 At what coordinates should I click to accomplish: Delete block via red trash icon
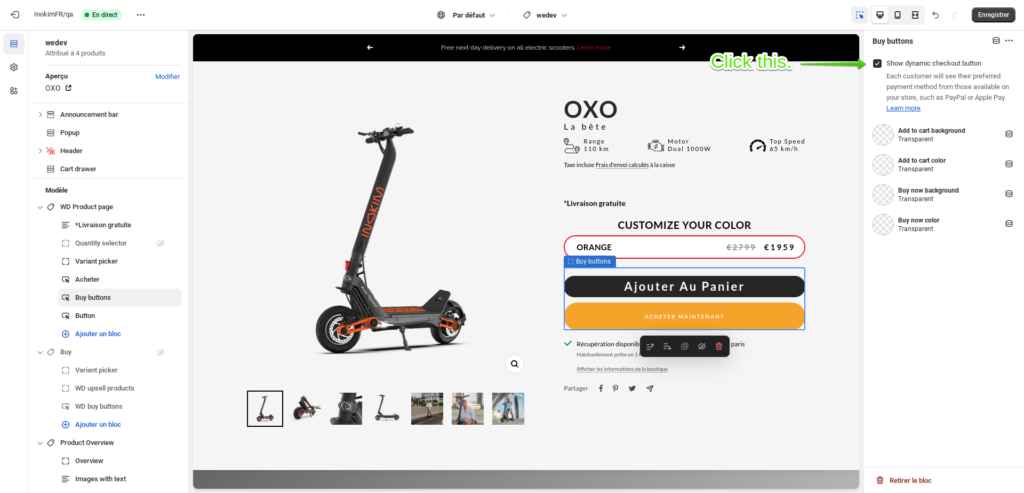point(719,346)
